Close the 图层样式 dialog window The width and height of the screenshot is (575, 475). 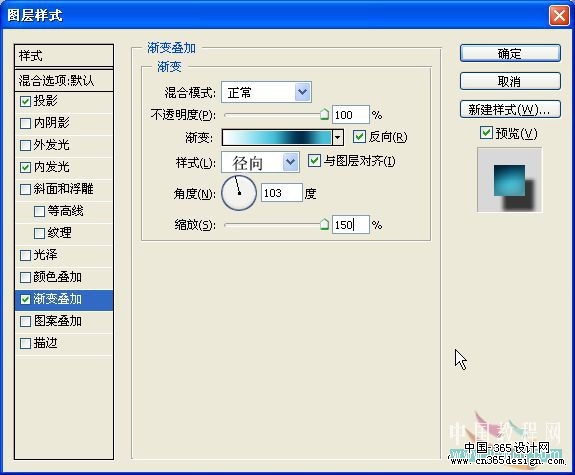tap(559, 16)
